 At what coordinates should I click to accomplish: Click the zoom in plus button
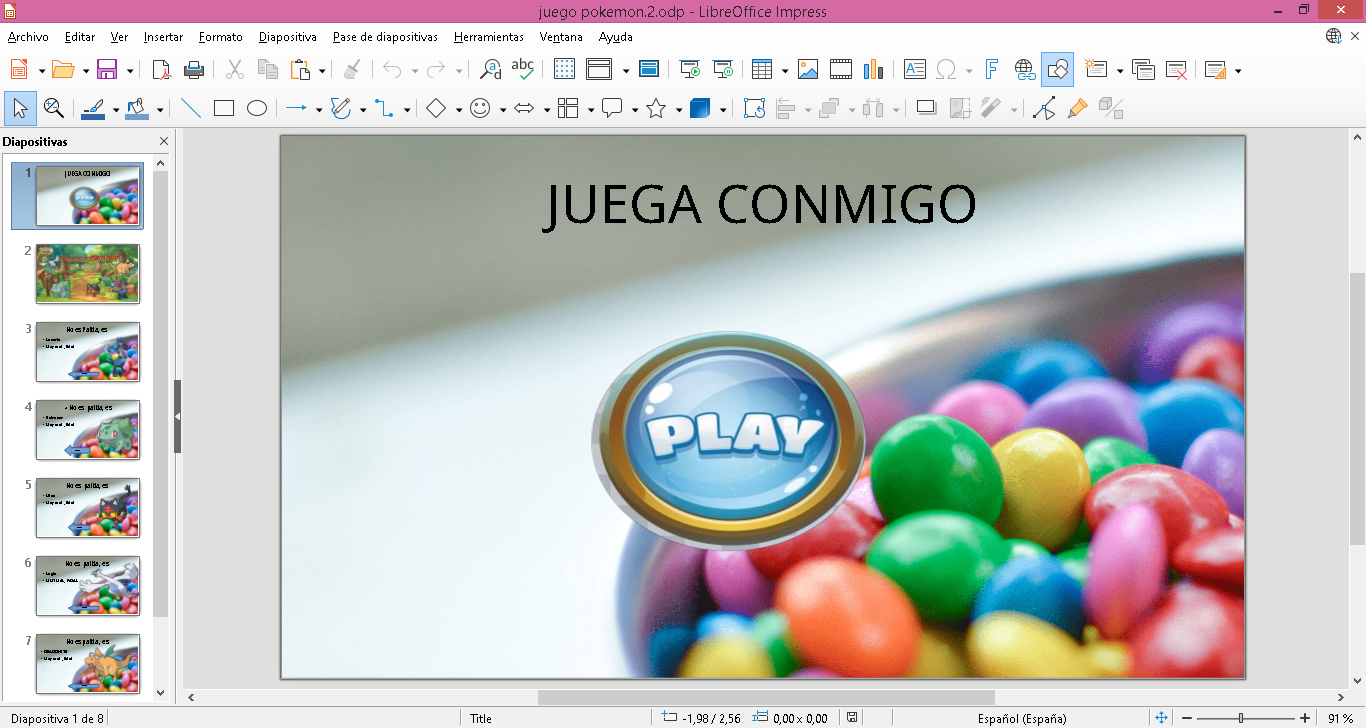coord(1303,718)
